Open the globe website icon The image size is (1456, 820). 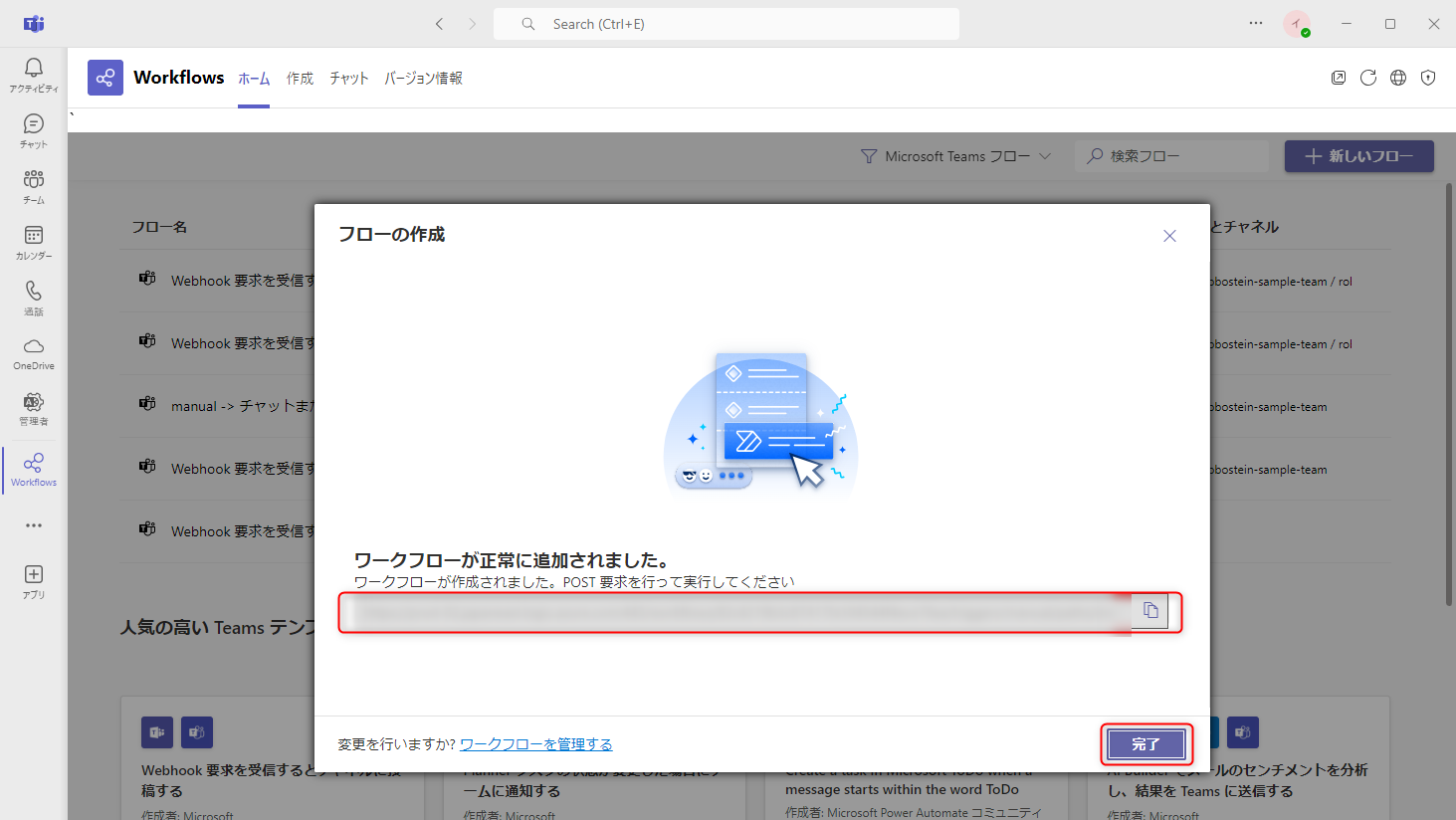point(1398,78)
